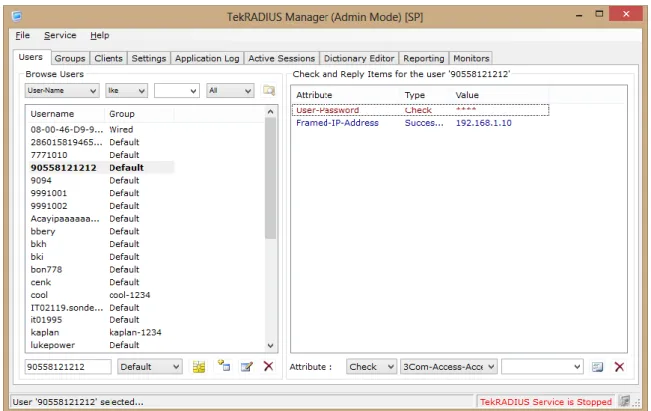Open the File menu

[x=22, y=35]
